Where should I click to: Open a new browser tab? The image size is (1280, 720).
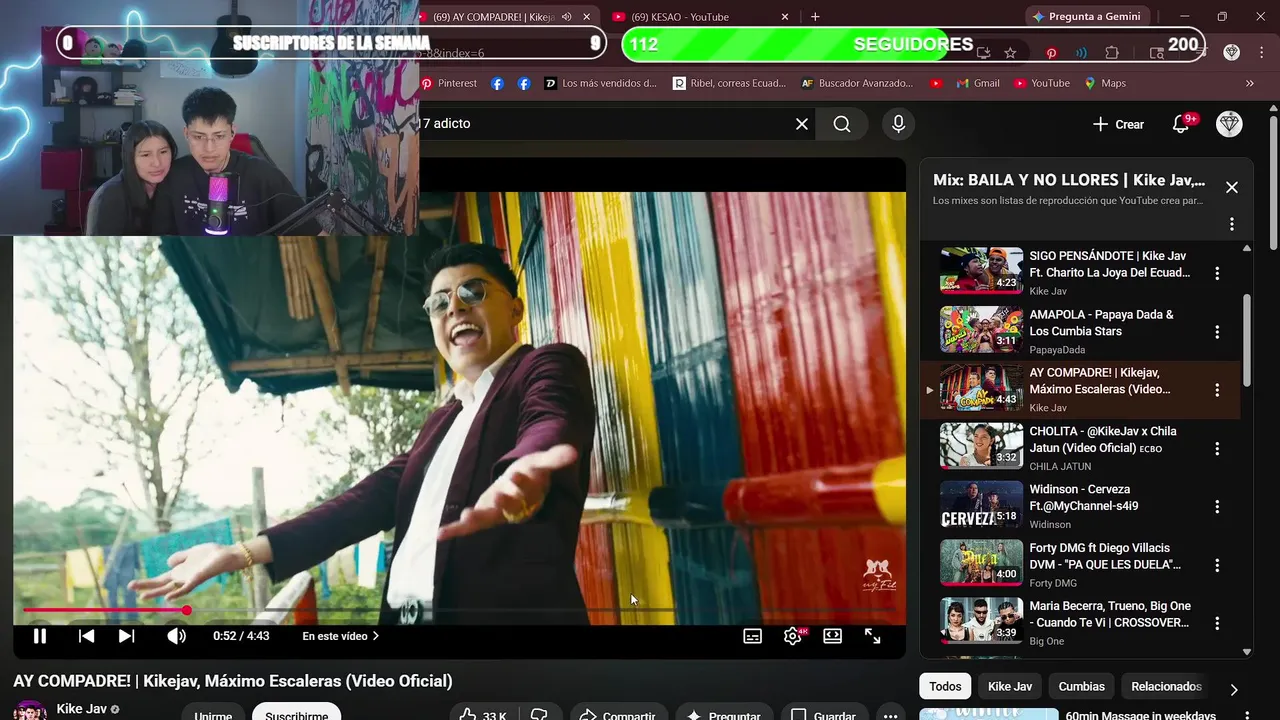[815, 17]
